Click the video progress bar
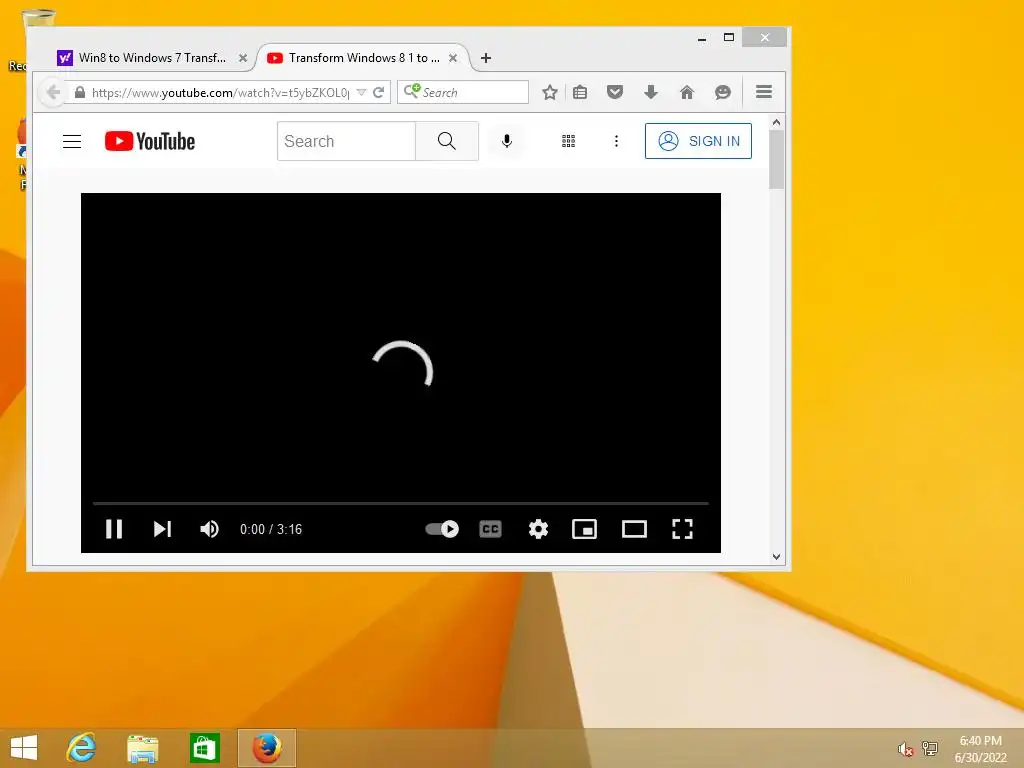 [x=401, y=504]
